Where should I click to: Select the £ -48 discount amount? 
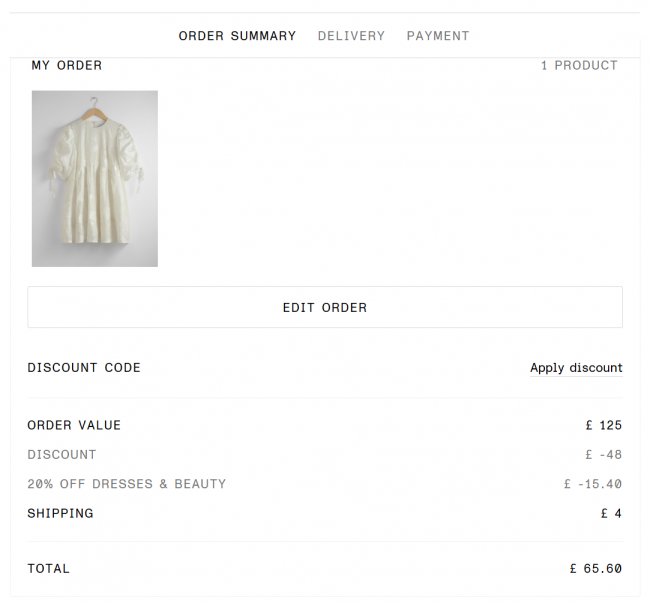(x=604, y=455)
